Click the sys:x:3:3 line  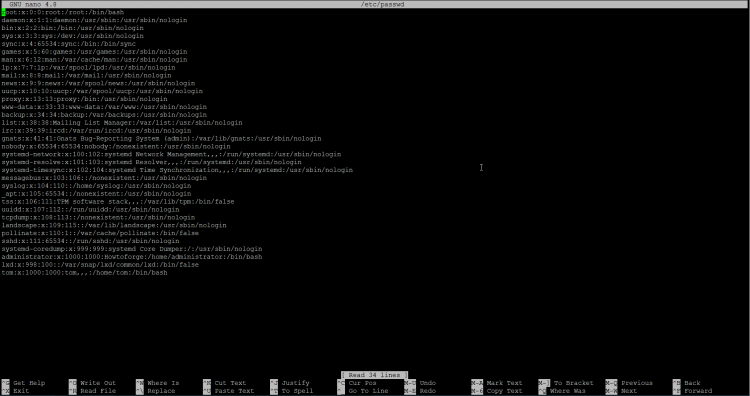pyautogui.click(x=73, y=36)
